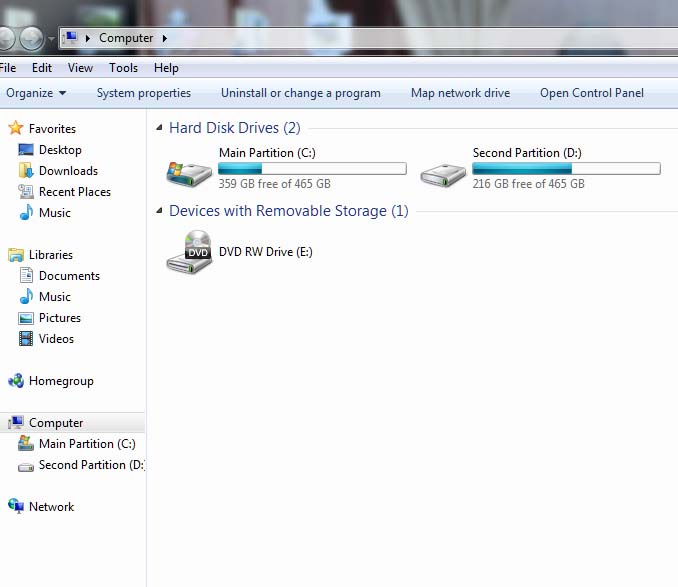678x587 pixels.
Task: Click the DVD RW Drive (E:) icon
Action: tap(189, 252)
